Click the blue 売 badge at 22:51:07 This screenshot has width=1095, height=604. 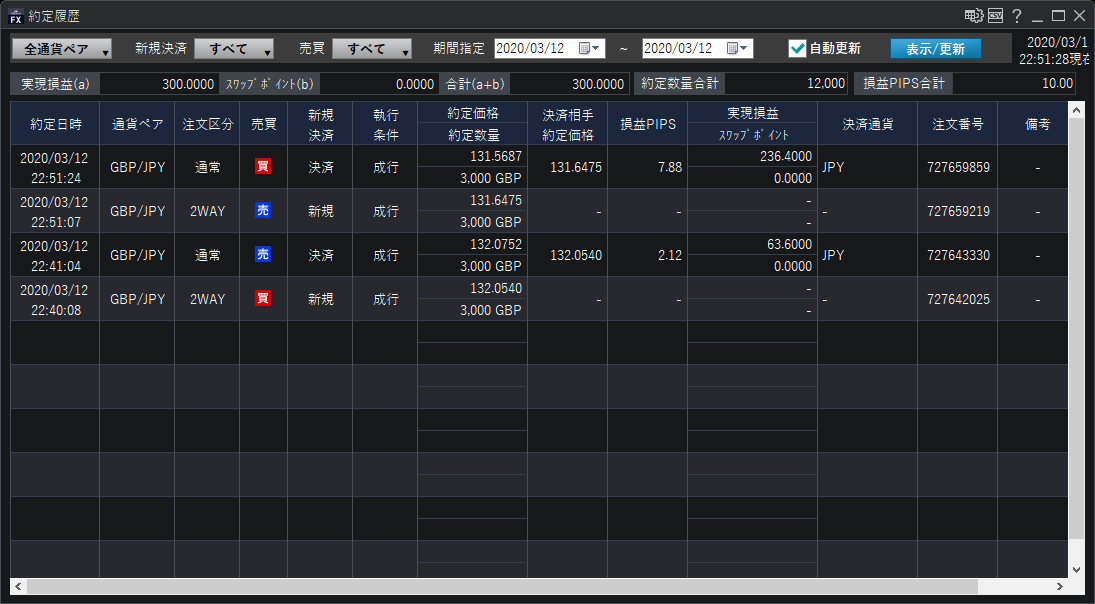pos(263,211)
